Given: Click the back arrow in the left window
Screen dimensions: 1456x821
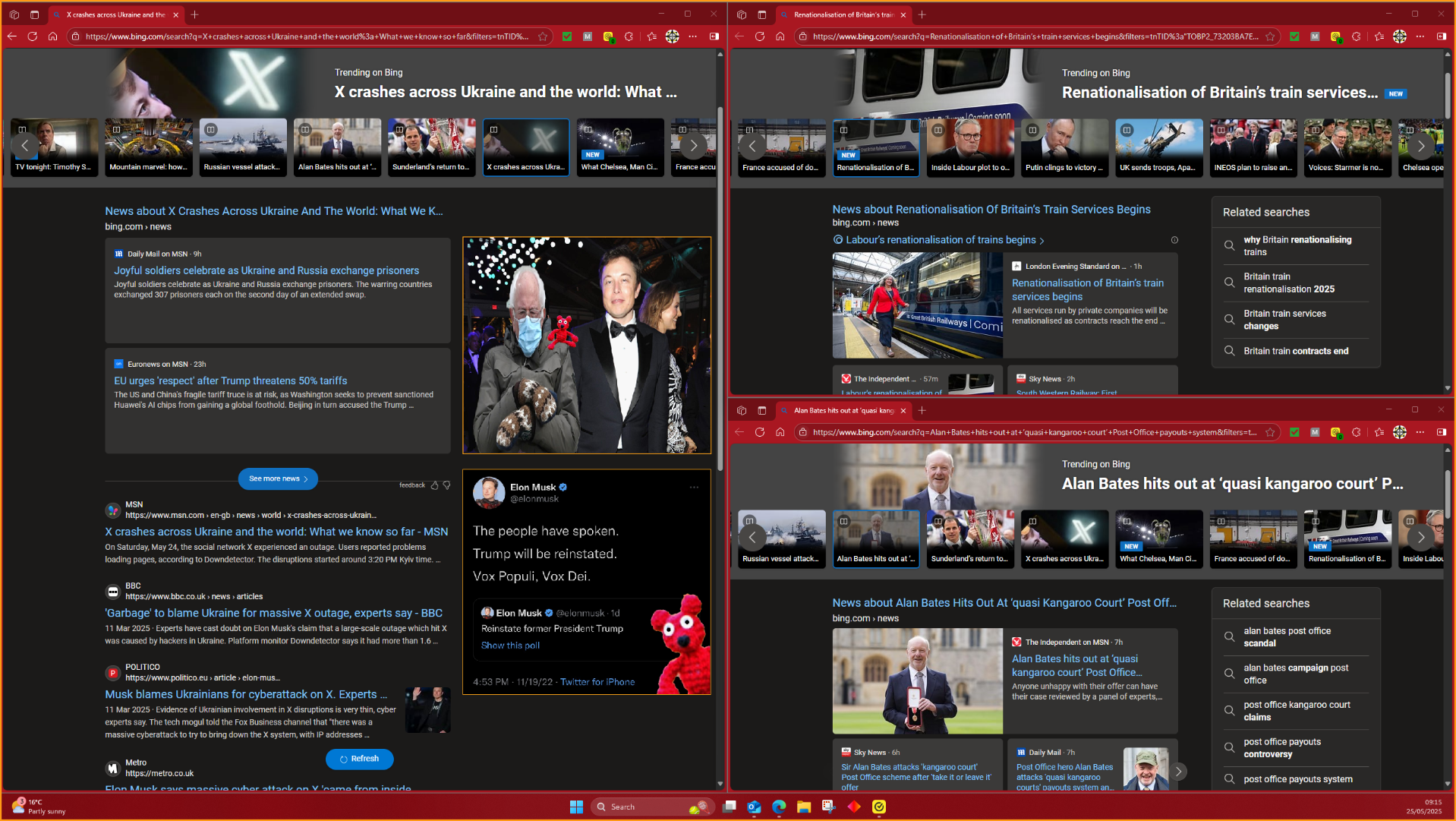Looking at the screenshot, I should (12, 36).
